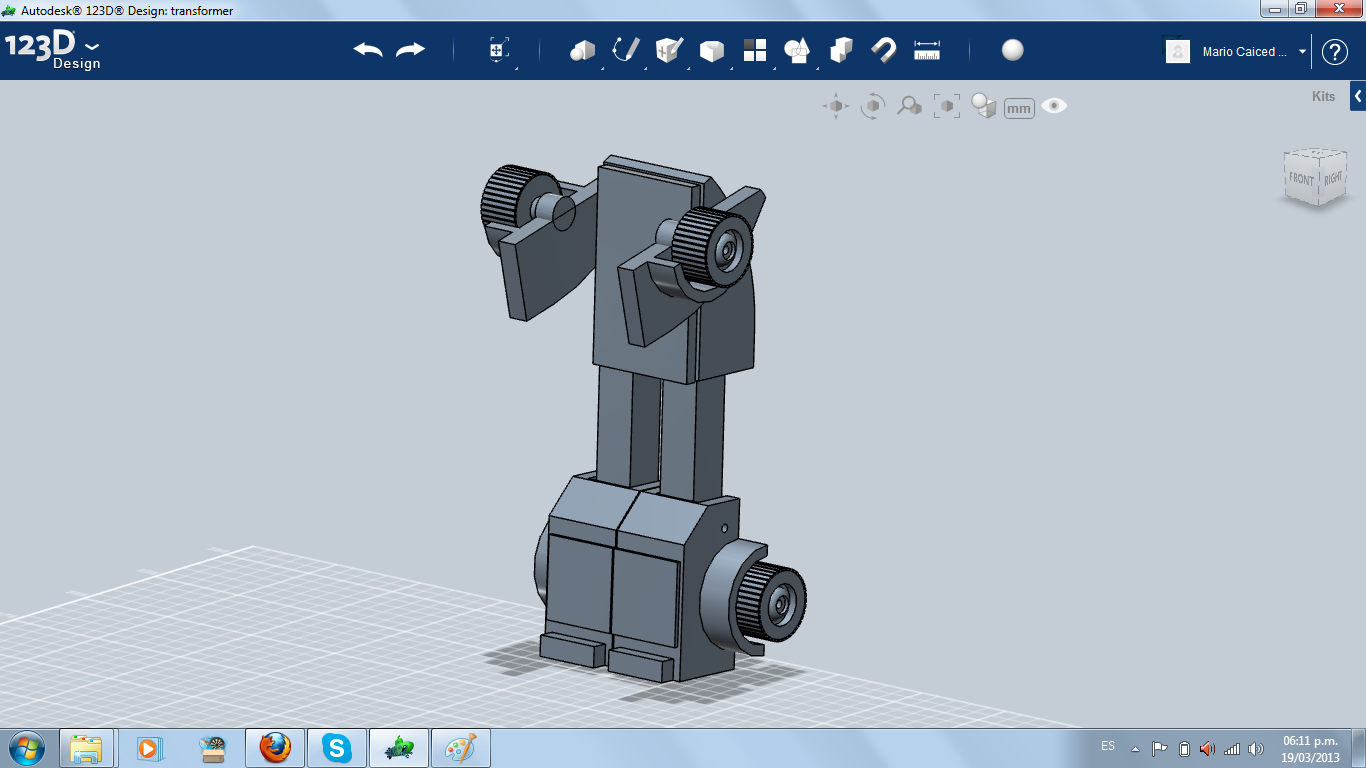Show hidden system tray icons
Viewport: 1366px width, 768px height.
point(1135,749)
